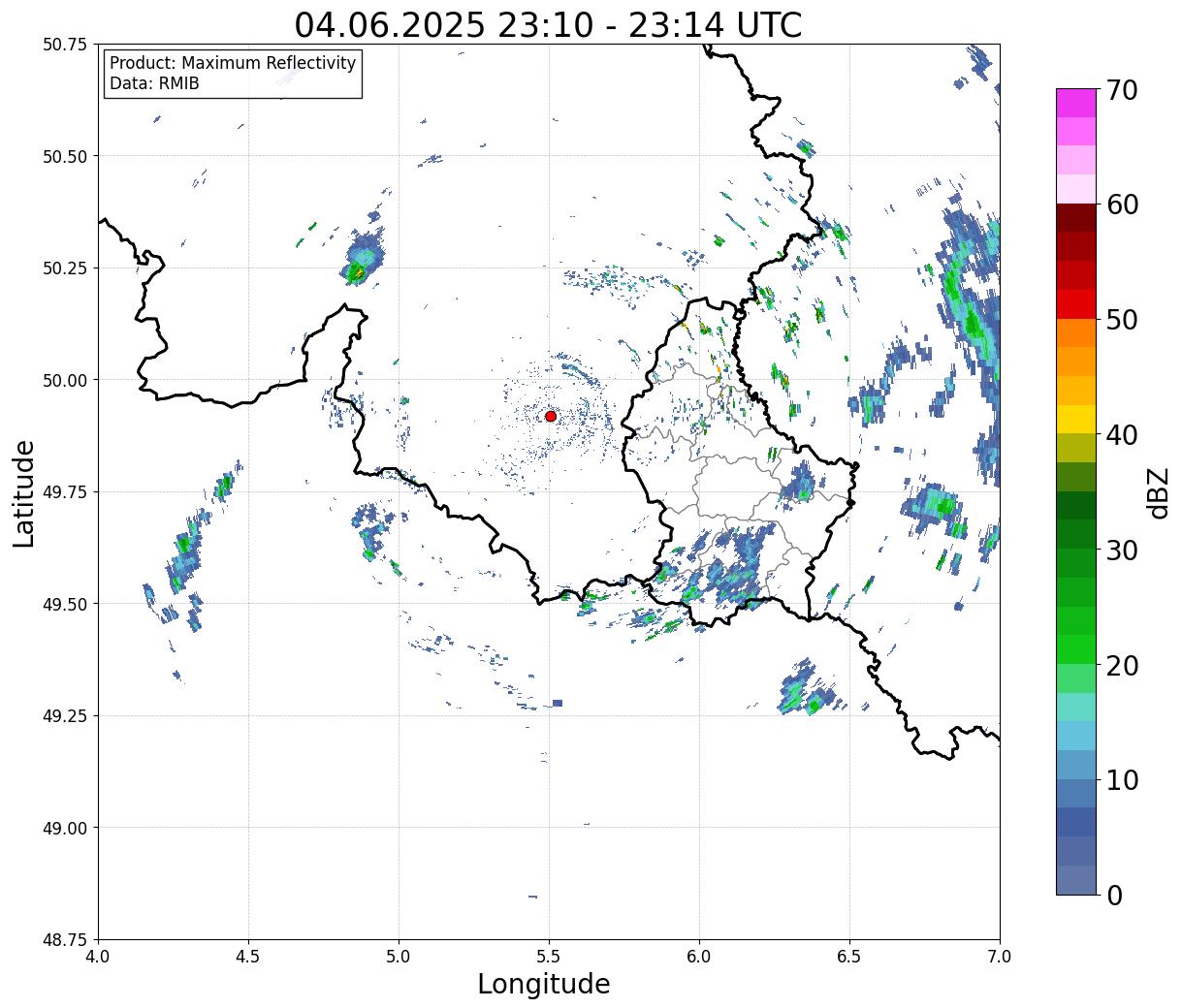Click the 6.5 longitude tick label
The image size is (1182, 1008).
coord(849,957)
